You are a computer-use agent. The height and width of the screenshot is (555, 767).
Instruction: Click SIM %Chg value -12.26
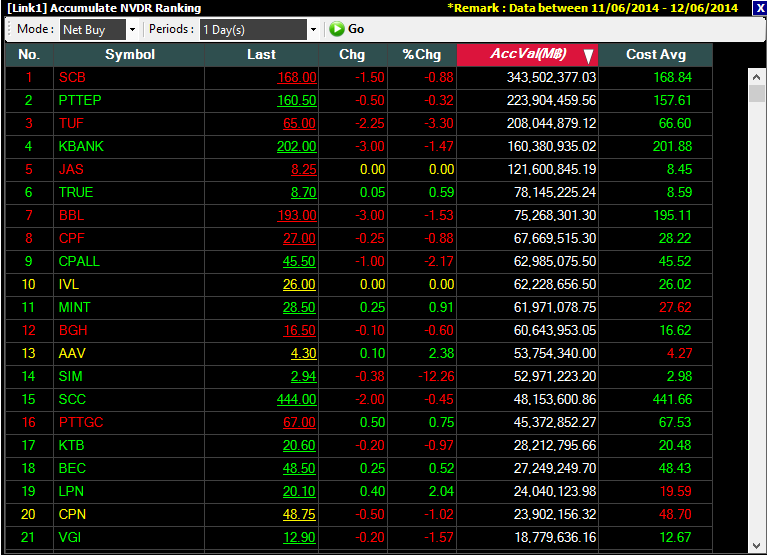(x=436, y=376)
